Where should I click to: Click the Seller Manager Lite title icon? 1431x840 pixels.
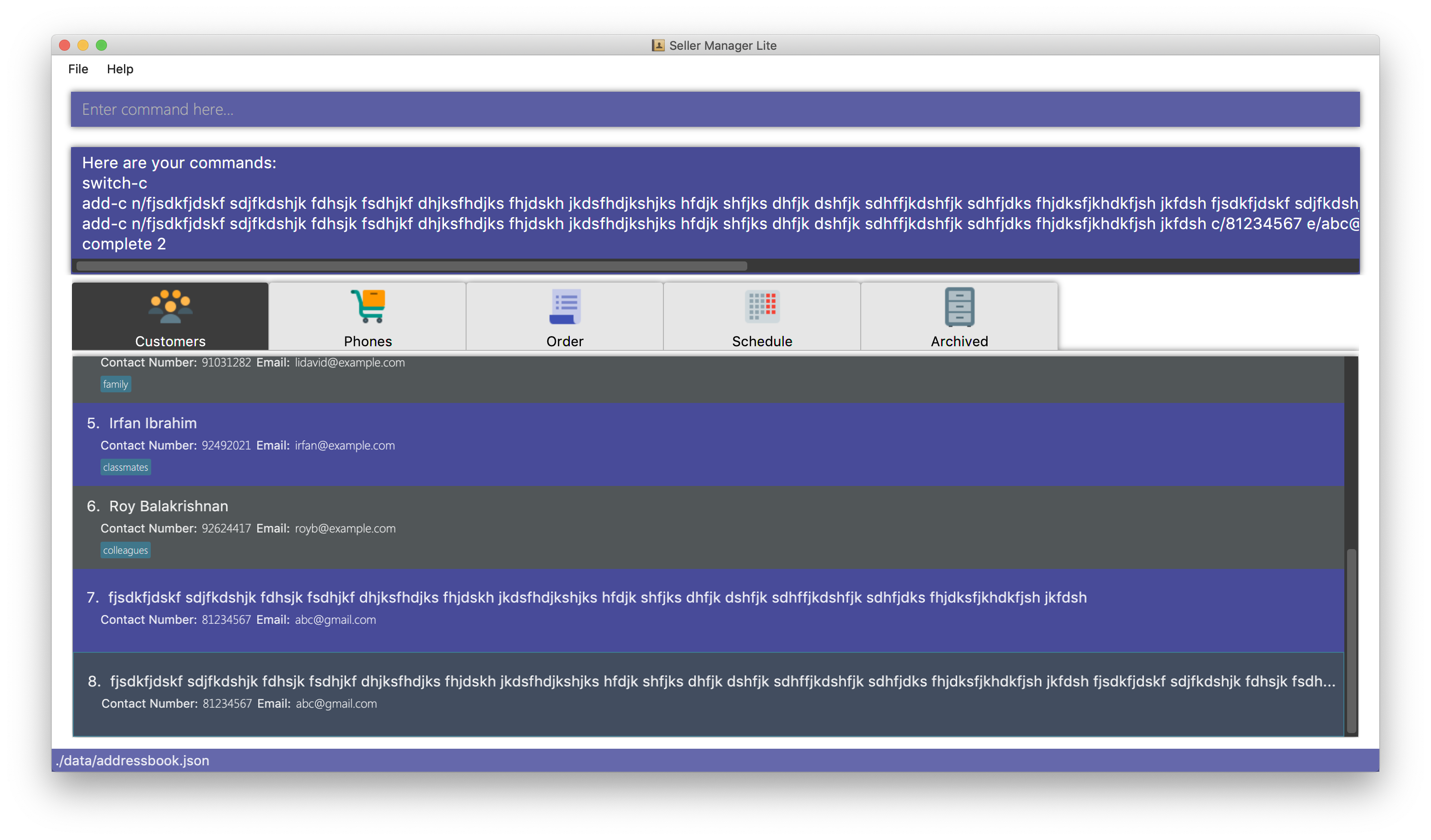[657, 46]
